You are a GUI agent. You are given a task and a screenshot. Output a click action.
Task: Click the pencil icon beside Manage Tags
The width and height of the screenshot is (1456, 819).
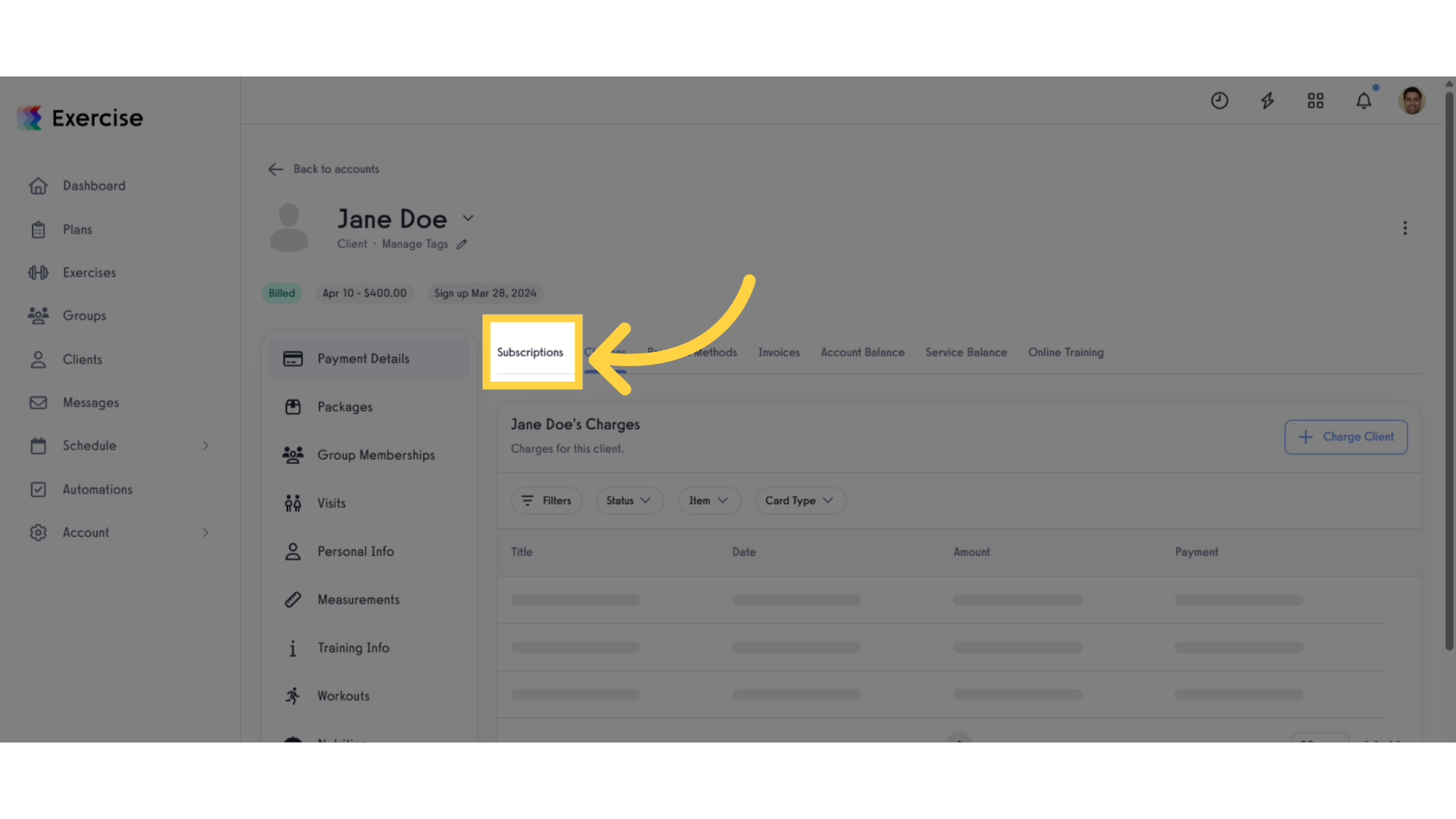click(x=462, y=244)
